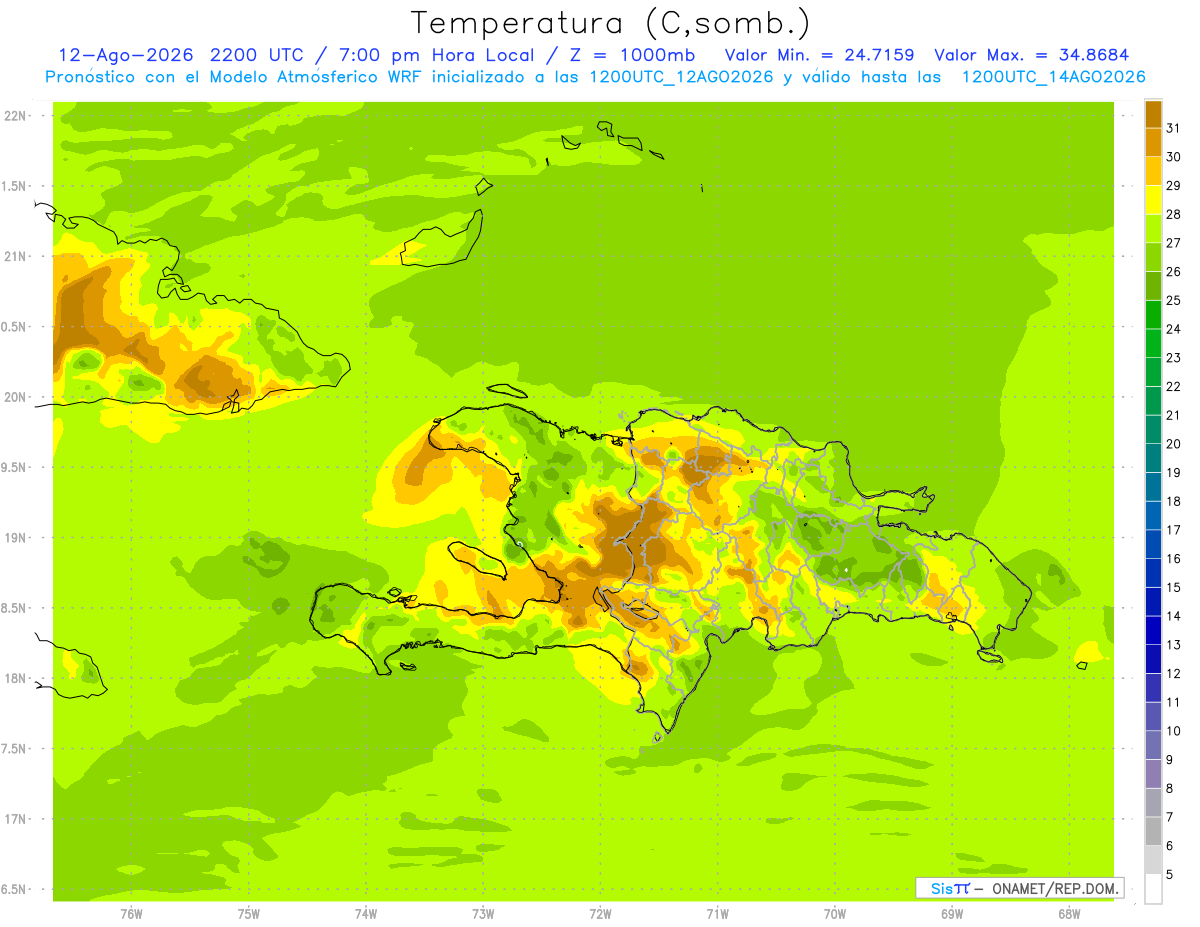Click the "1.5N" latitude axis label
This screenshot has height=927, width=1200.
tap(14, 186)
